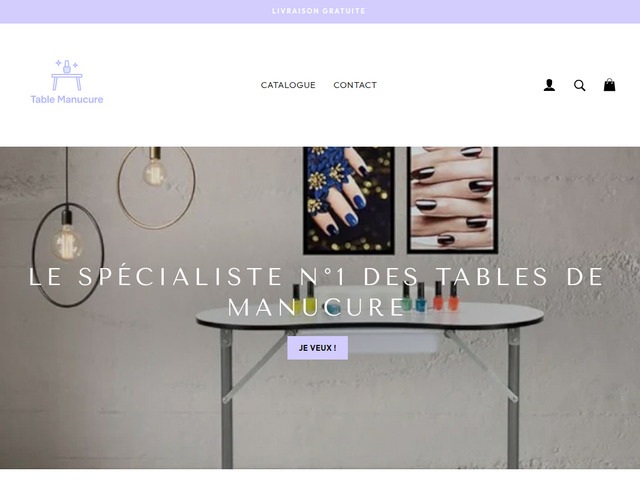Open the CATALOGUE menu item
The height and width of the screenshot is (480, 640).
288,85
